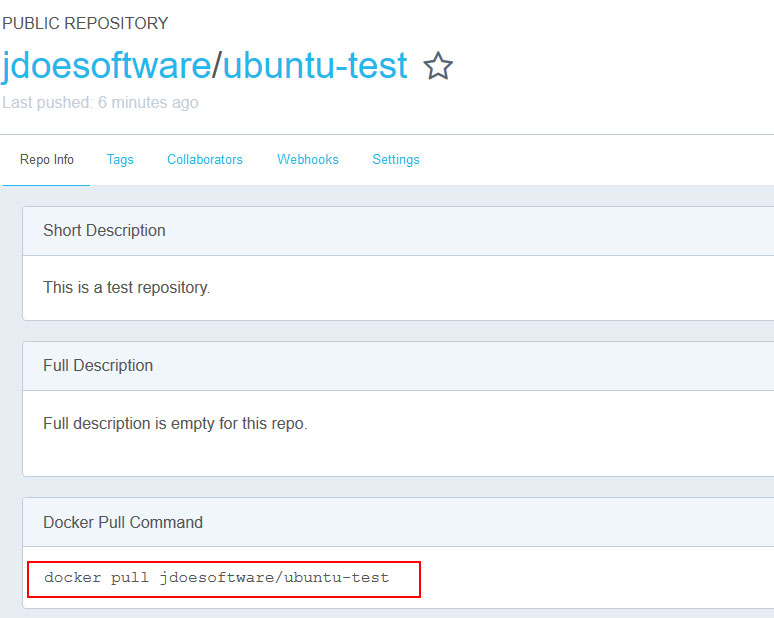Open the repository Settings tab

(396, 159)
